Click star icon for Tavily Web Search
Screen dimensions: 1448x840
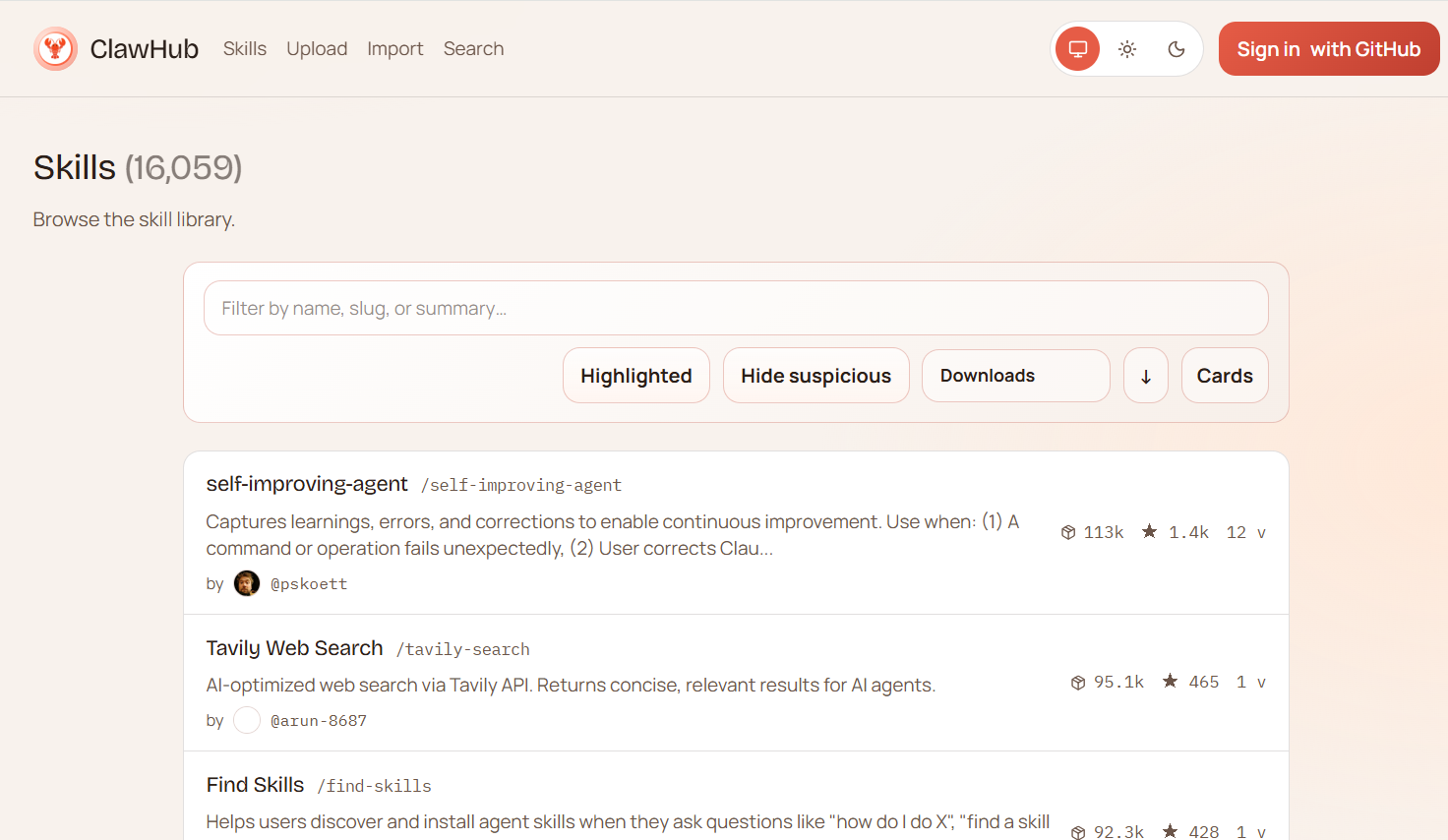[1170, 681]
